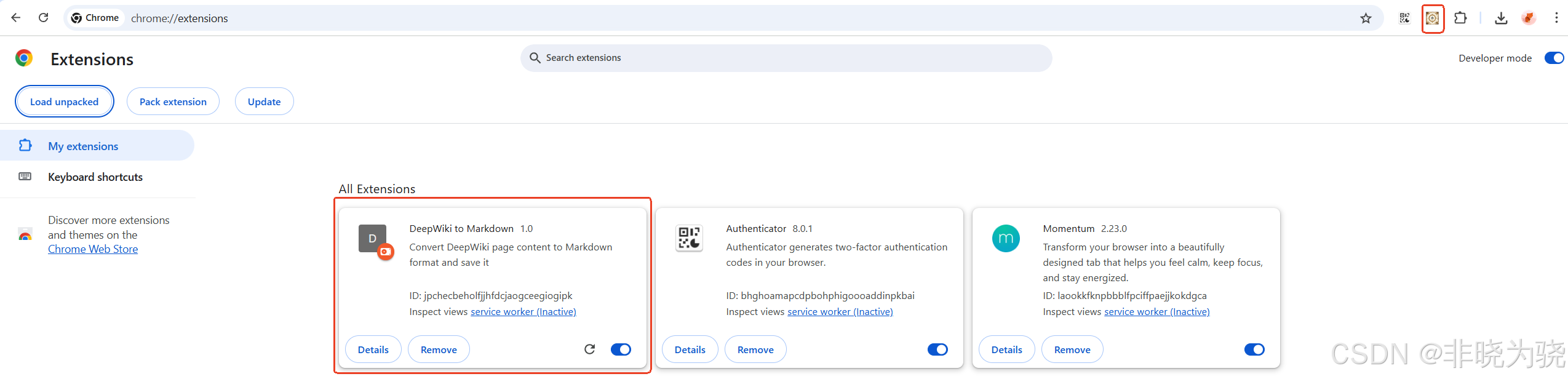Click the All Extensions heading
Image resolution: width=1568 pixels, height=379 pixels.
coord(377,189)
